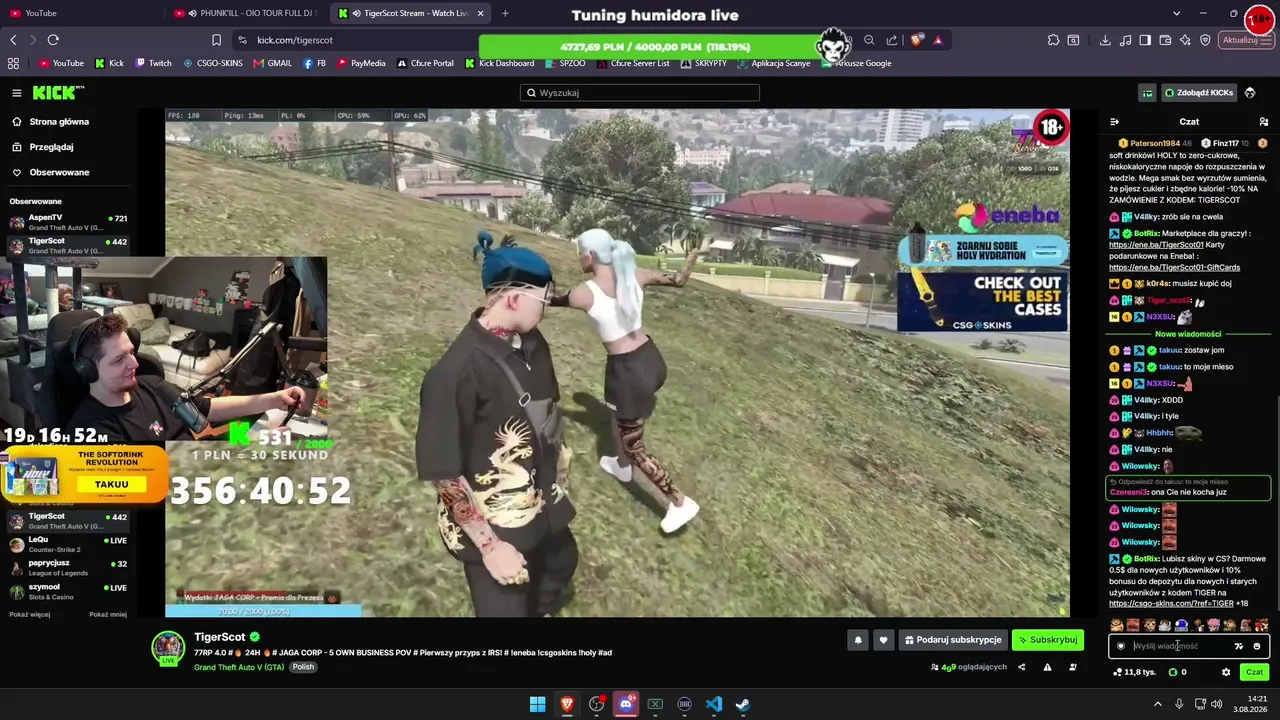Viewport: 1280px width, 720px height.
Task: Open a new browser tab
Action: pos(505,13)
